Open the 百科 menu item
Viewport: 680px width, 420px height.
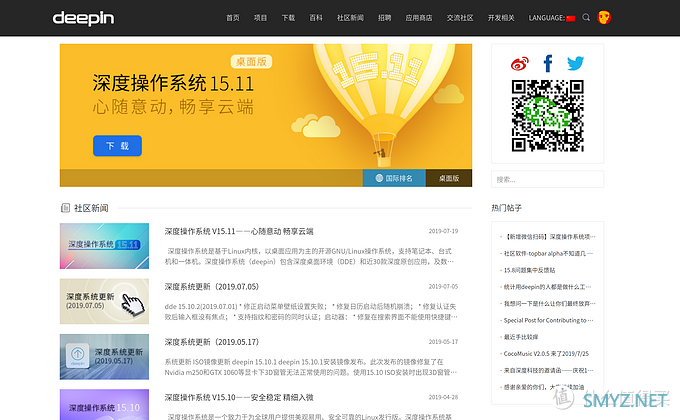point(316,18)
